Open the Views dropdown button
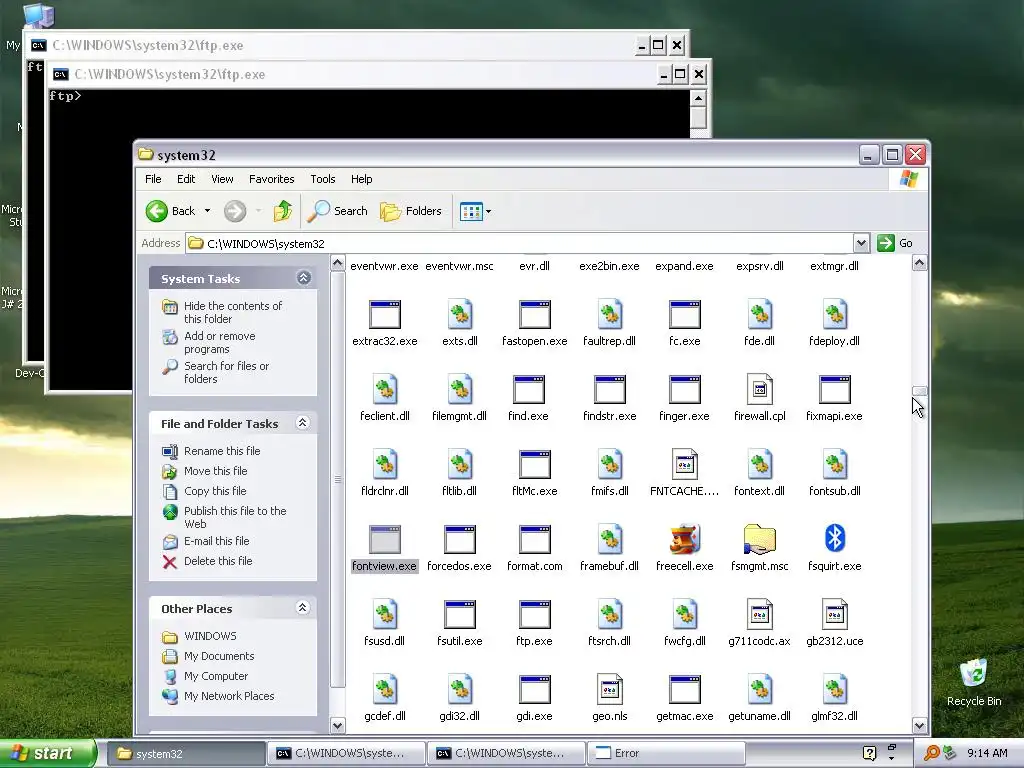 tap(475, 211)
